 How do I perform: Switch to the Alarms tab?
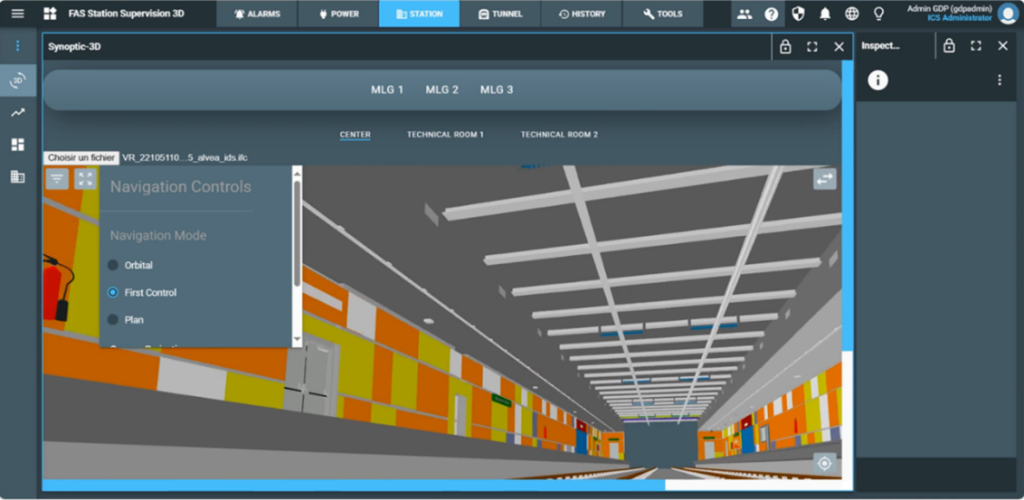257,14
